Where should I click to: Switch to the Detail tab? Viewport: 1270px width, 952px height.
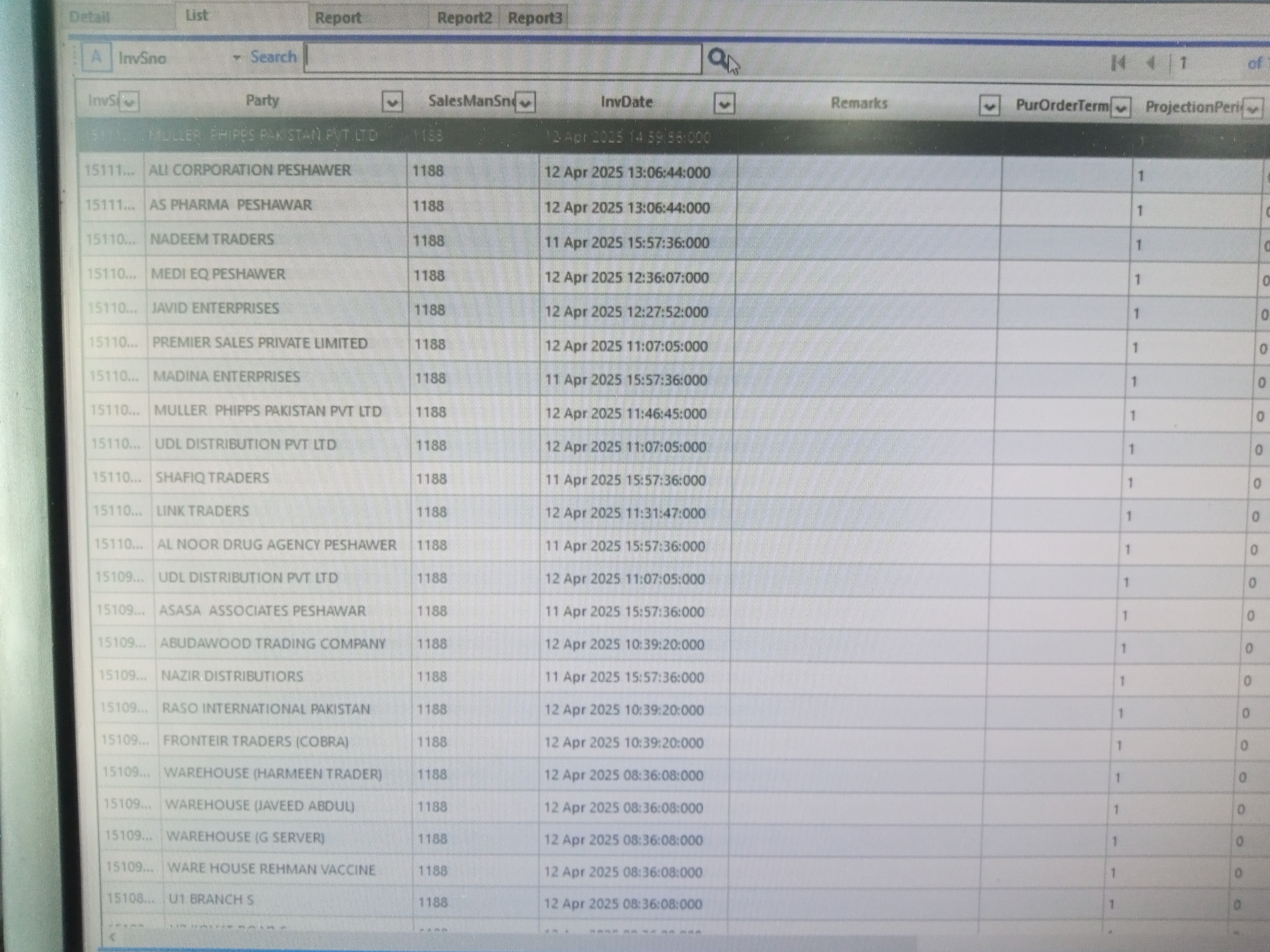[90, 17]
